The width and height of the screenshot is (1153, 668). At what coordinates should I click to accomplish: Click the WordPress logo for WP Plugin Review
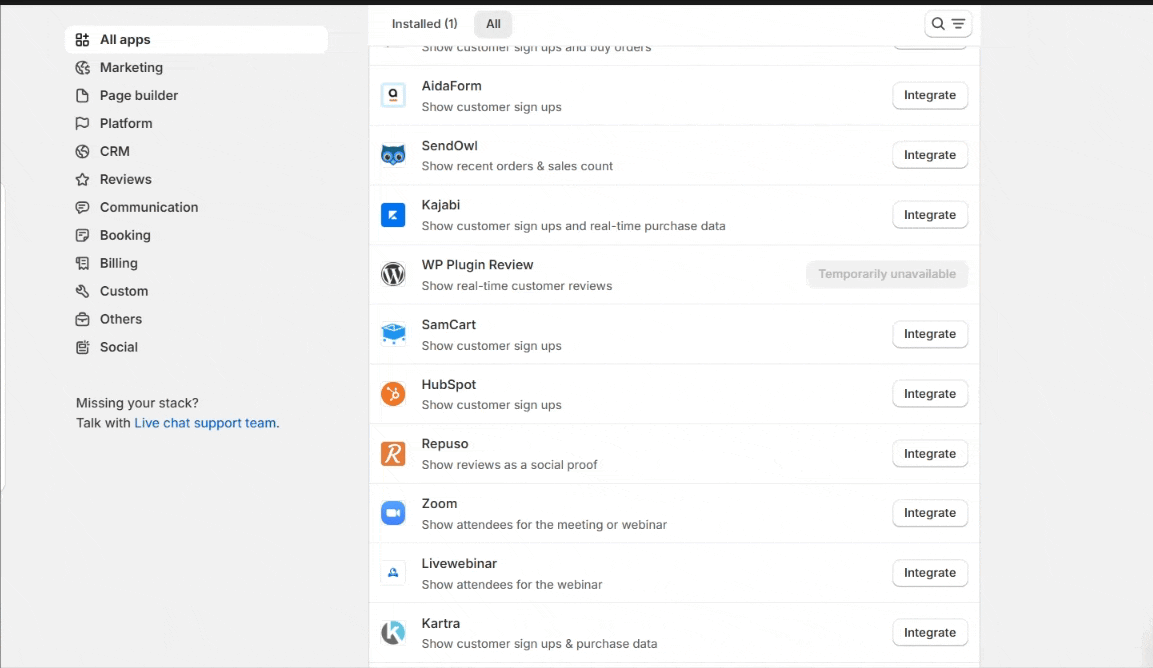tap(393, 274)
